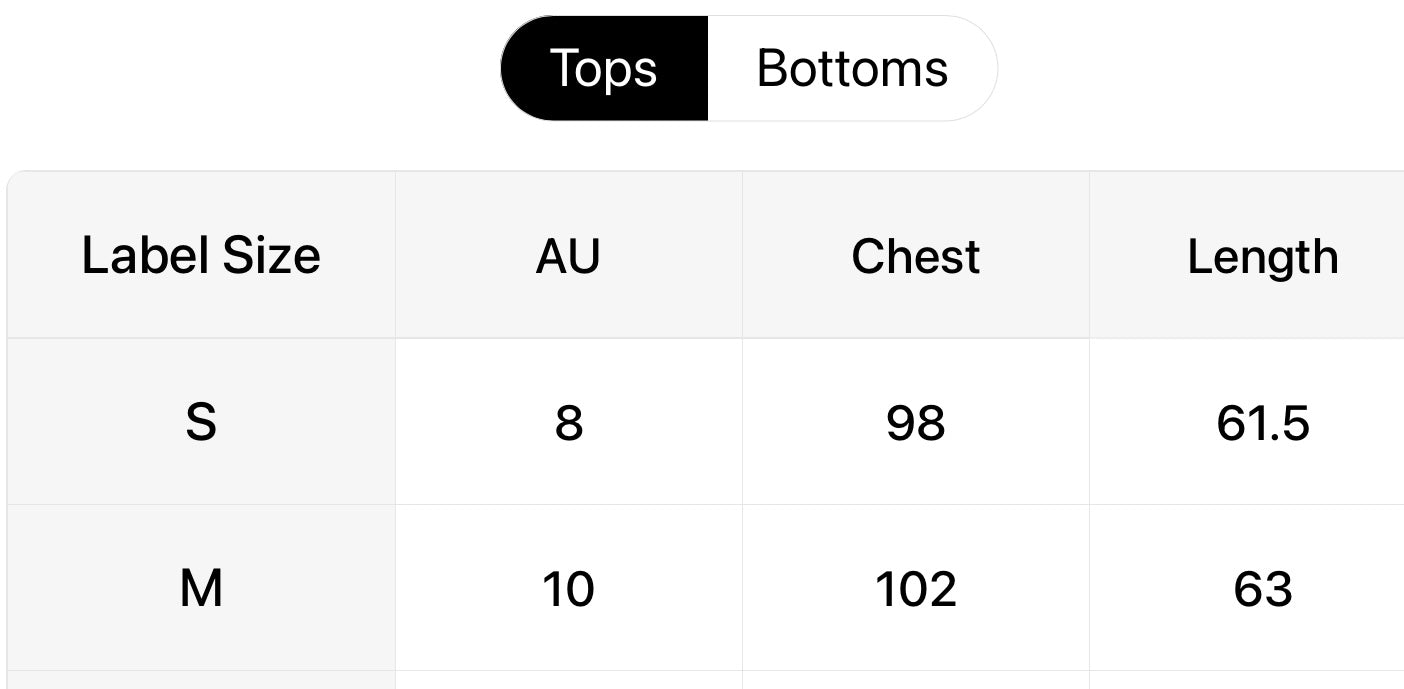The height and width of the screenshot is (689, 1404).
Task: Activate the black Tops toggle segment
Action: 604,69
